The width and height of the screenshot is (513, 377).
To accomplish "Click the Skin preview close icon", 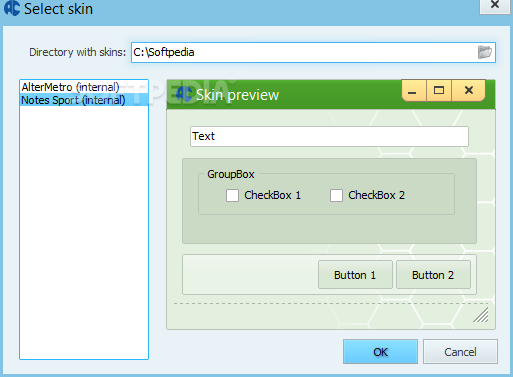I will (469, 90).
